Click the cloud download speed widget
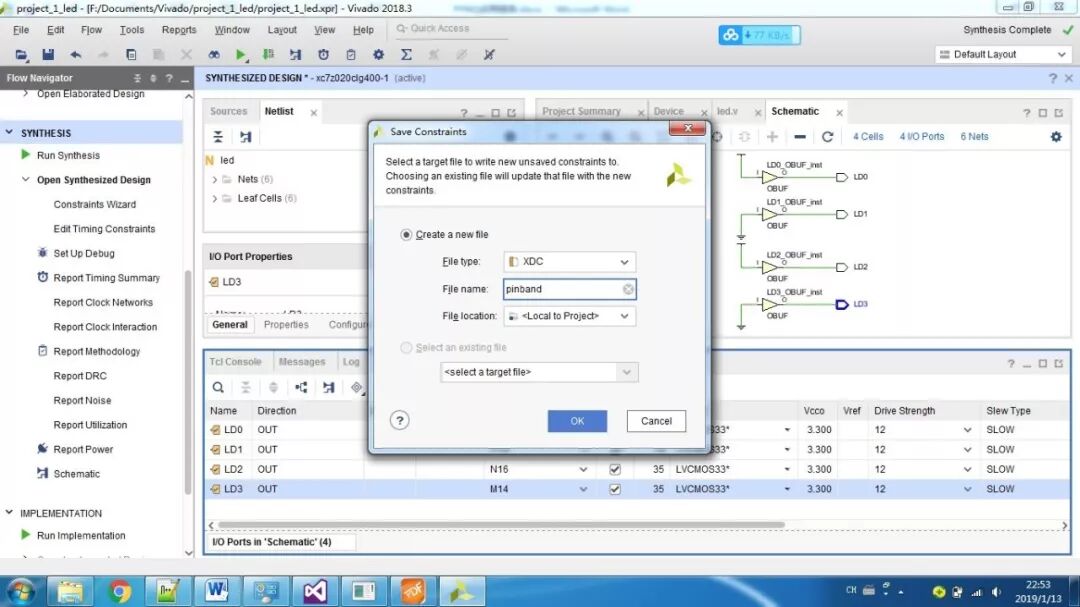Image resolution: width=1080 pixels, height=607 pixels. 759,34
